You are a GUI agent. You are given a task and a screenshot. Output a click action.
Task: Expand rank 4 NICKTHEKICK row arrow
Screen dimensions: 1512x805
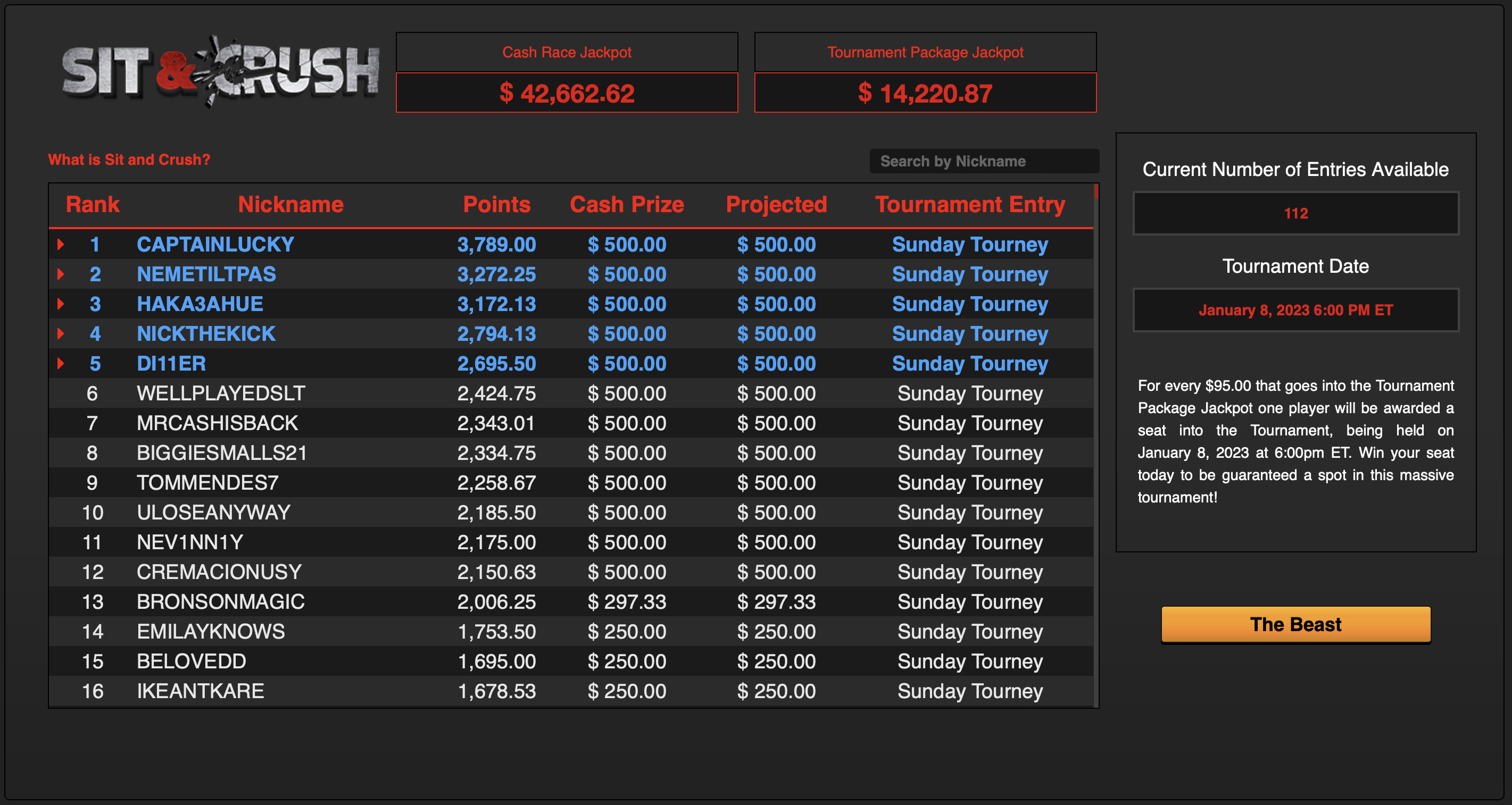pos(61,334)
